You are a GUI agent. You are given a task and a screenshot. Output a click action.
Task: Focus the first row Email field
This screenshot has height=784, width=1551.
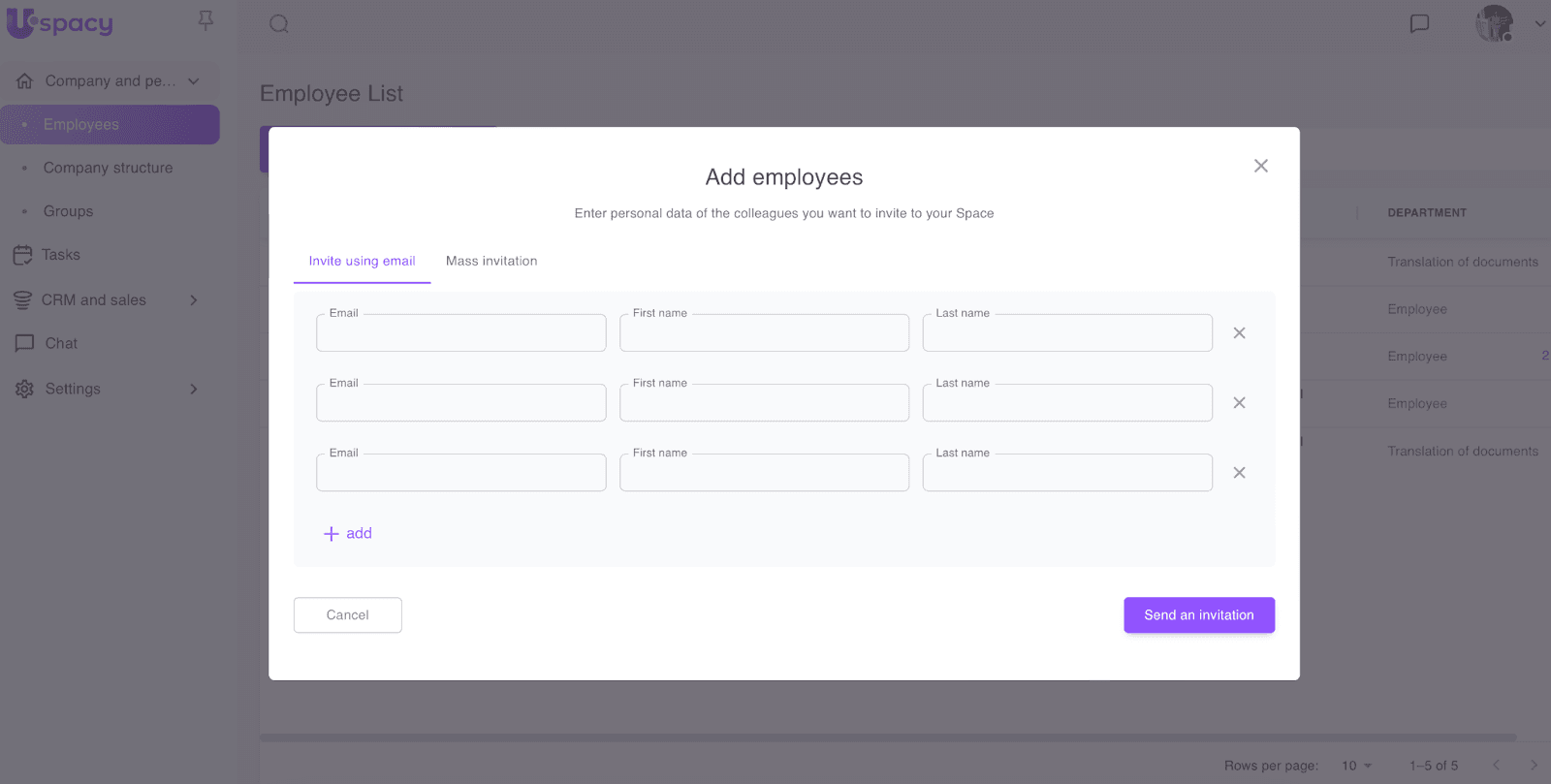point(461,332)
